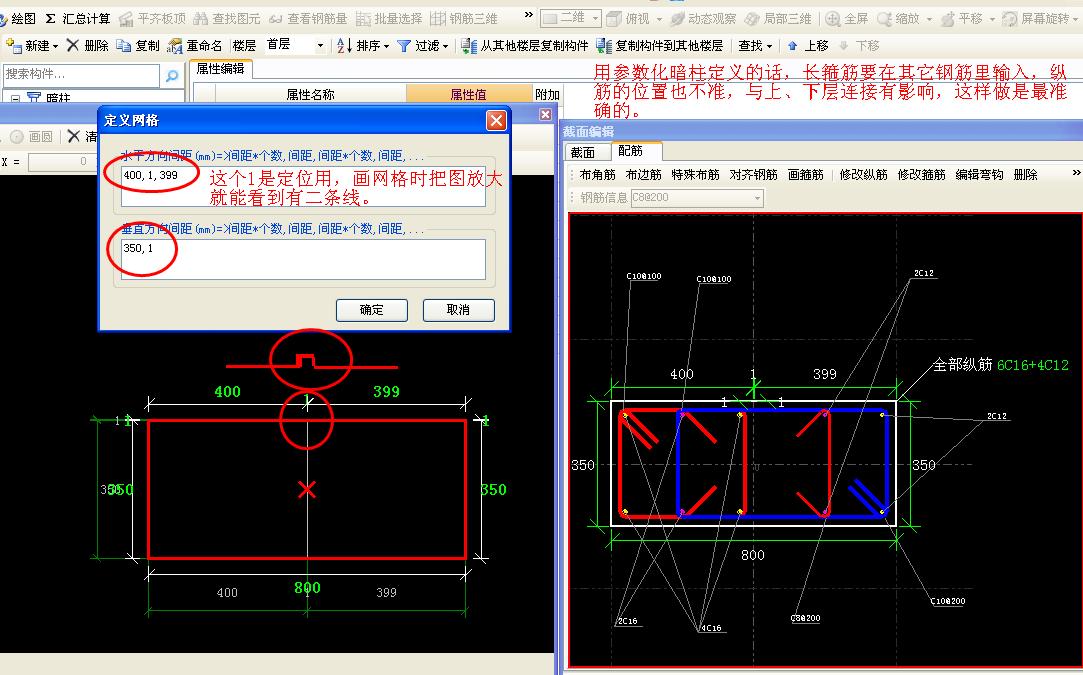Click the 4C16 rebar label

coord(711,628)
